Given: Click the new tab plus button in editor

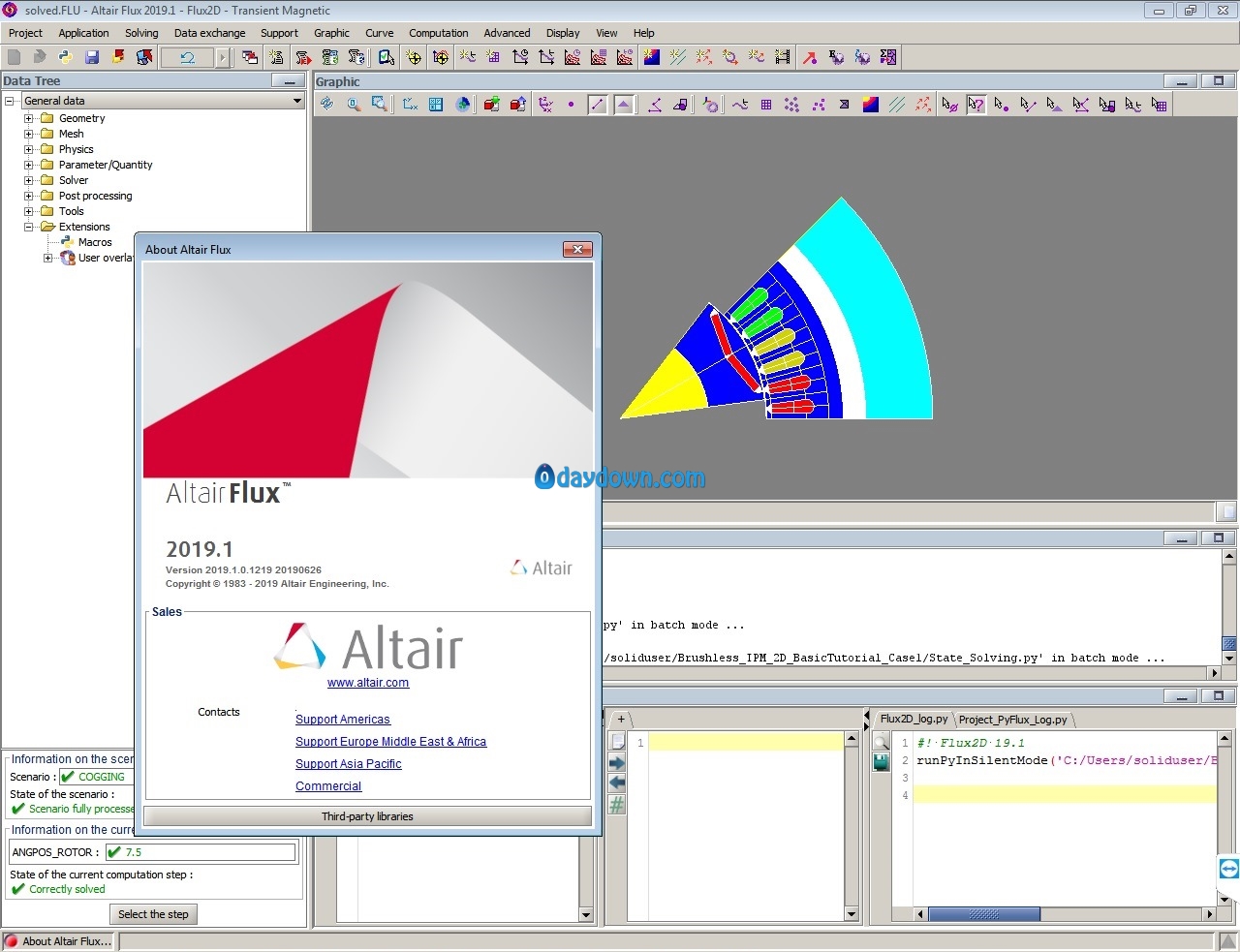Looking at the screenshot, I should (x=621, y=720).
